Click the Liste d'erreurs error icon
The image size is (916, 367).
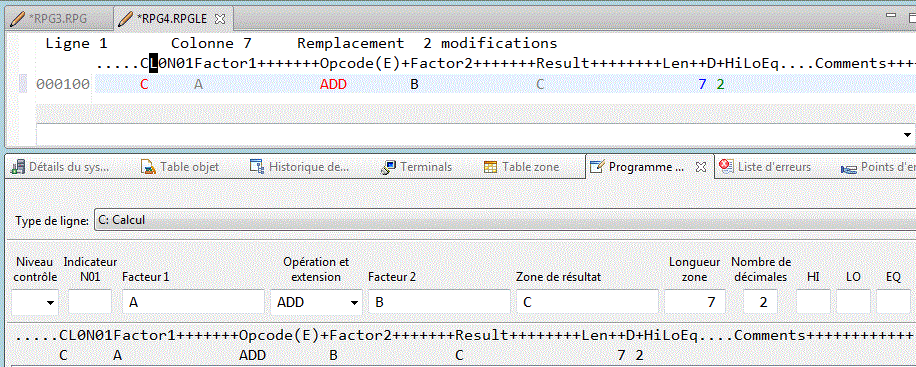(726, 167)
